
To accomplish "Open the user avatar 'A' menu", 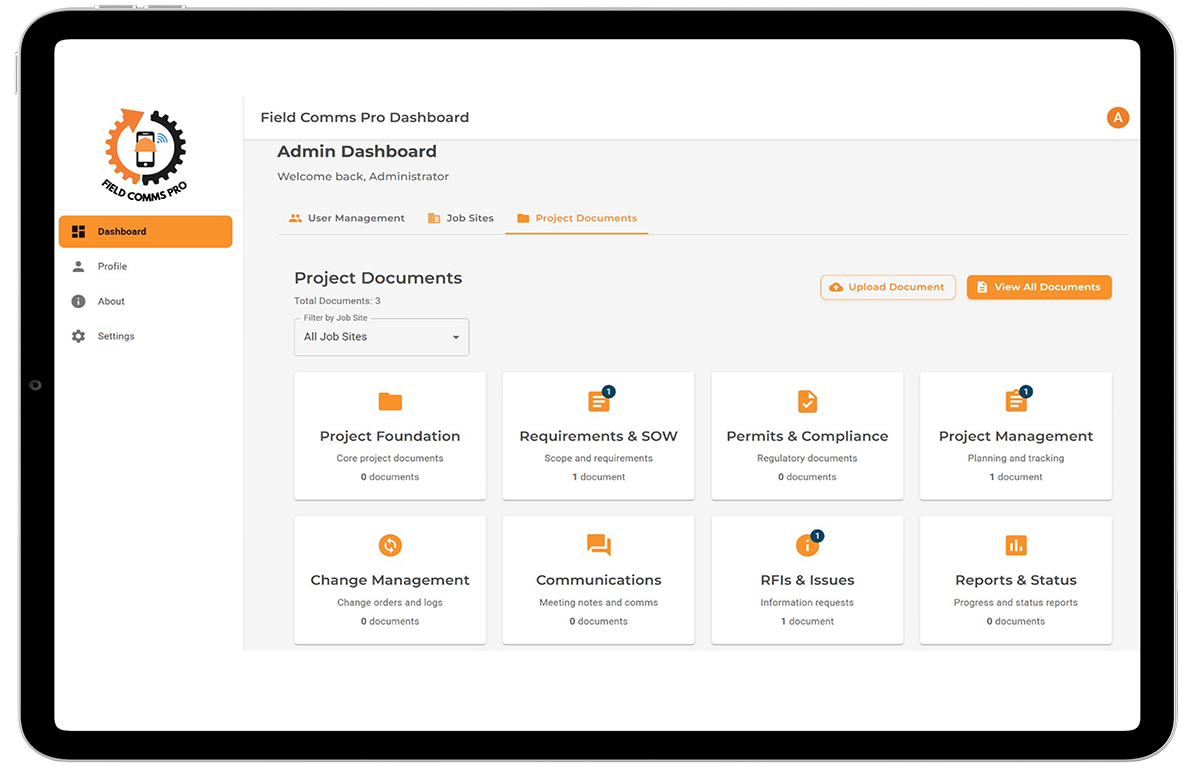I will click(x=1118, y=118).
